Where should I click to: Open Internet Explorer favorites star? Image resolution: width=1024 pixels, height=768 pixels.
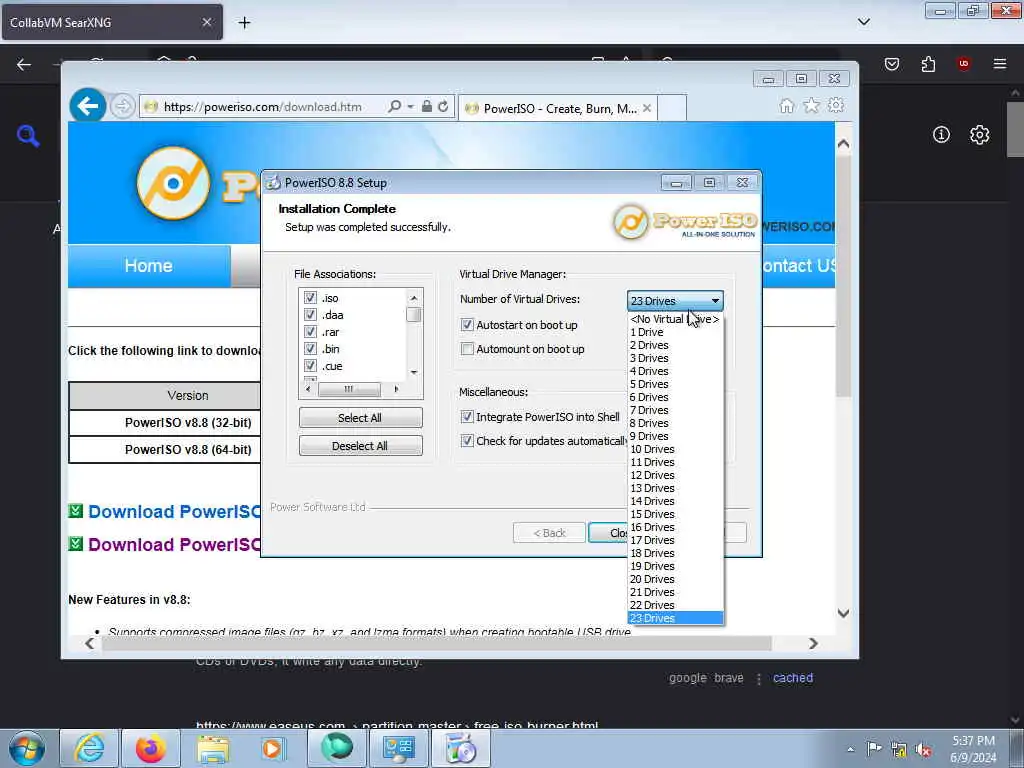point(811,106)
